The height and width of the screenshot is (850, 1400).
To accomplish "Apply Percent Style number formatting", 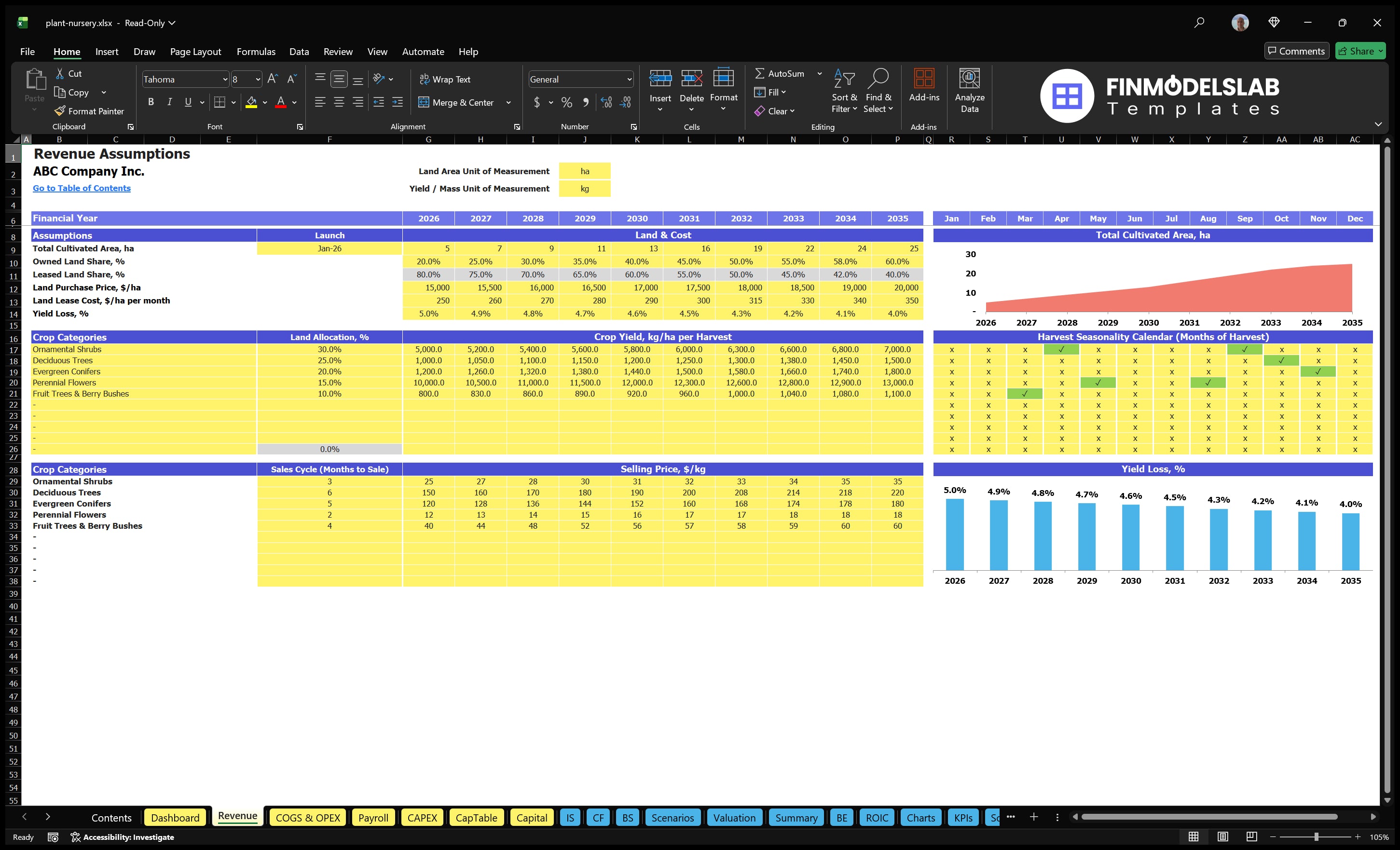I will [x=566, y=103].
